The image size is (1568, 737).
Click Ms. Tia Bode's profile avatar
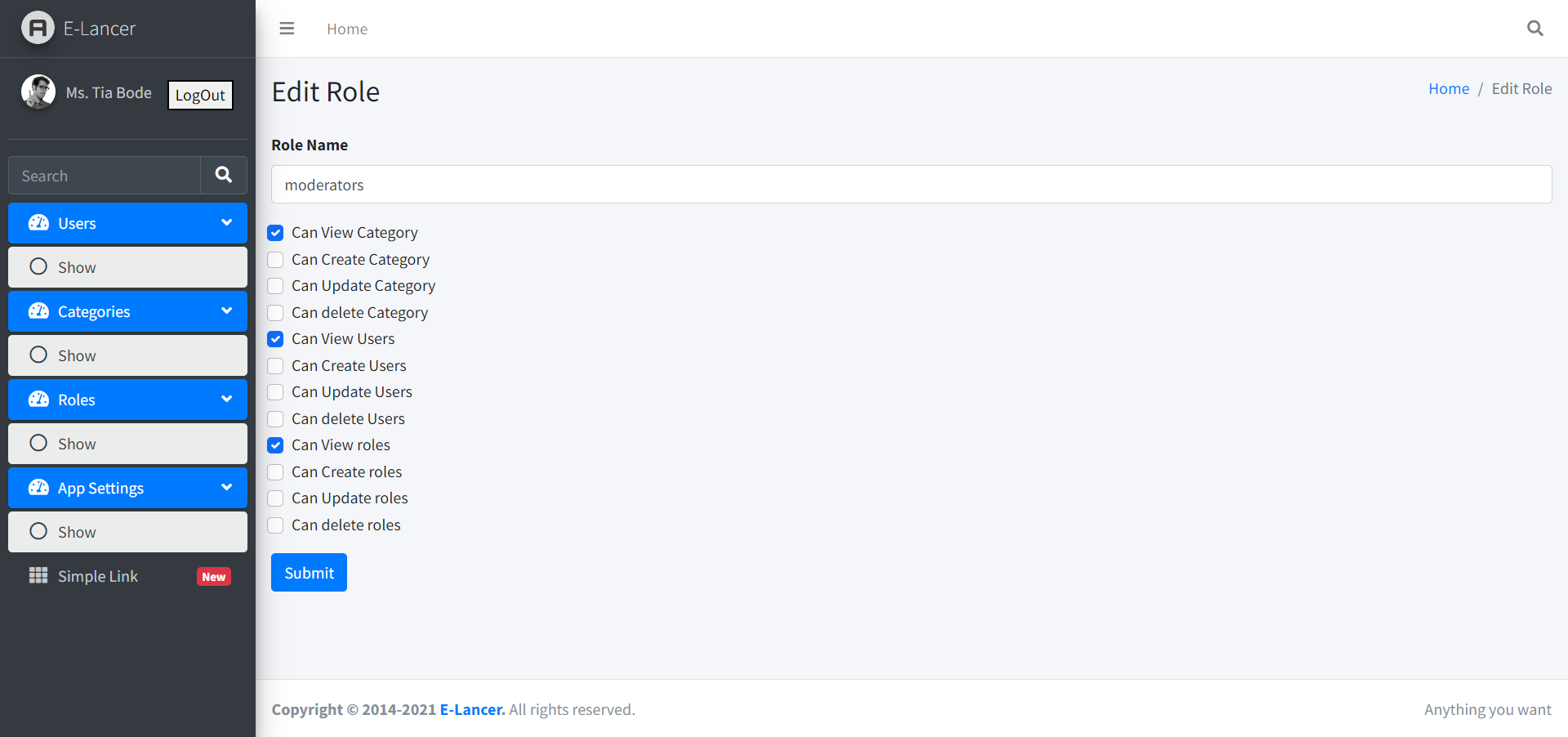[x=38, y=92]
